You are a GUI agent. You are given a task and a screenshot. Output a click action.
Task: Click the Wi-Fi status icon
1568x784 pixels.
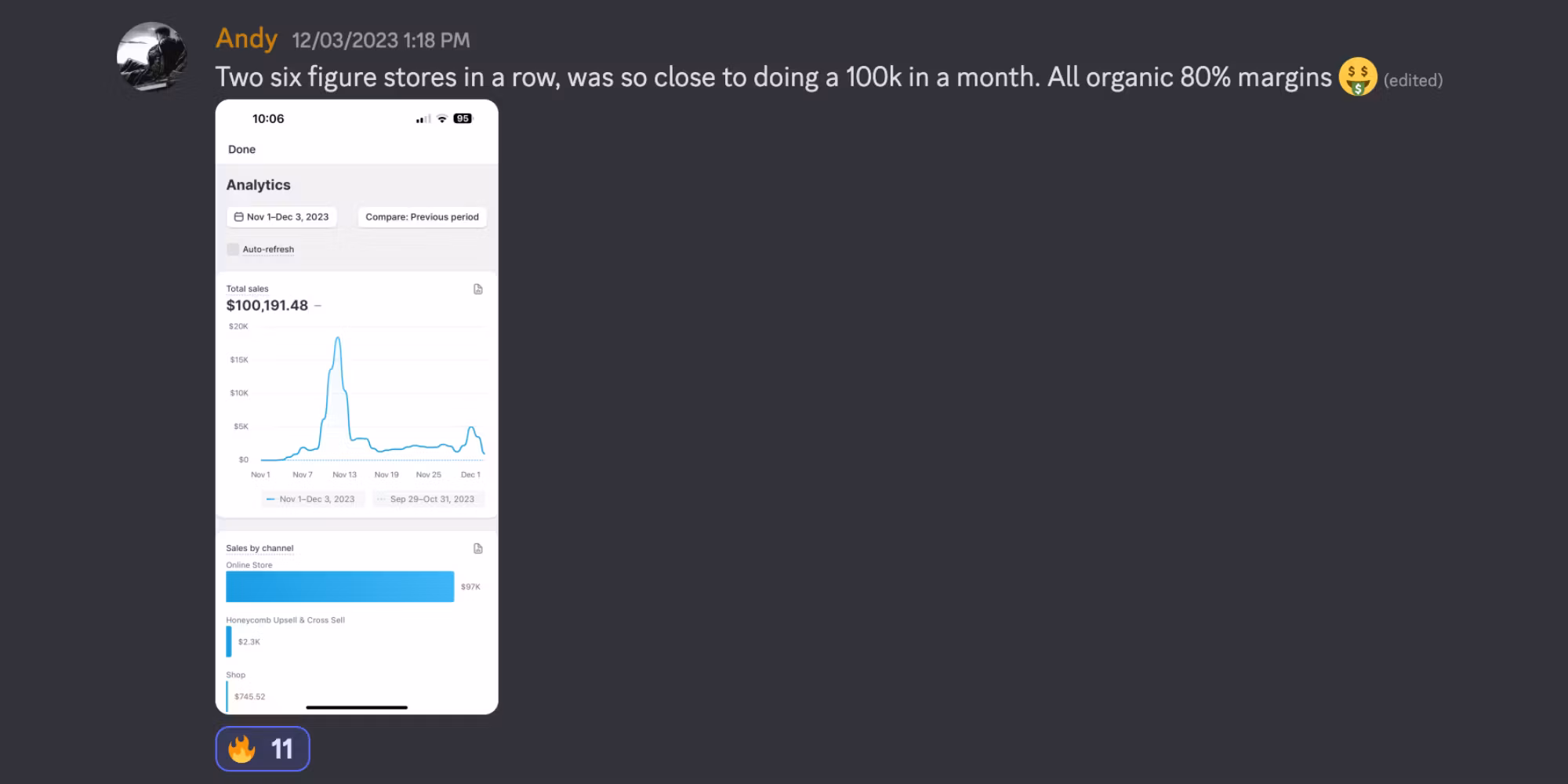click(442, 119)
